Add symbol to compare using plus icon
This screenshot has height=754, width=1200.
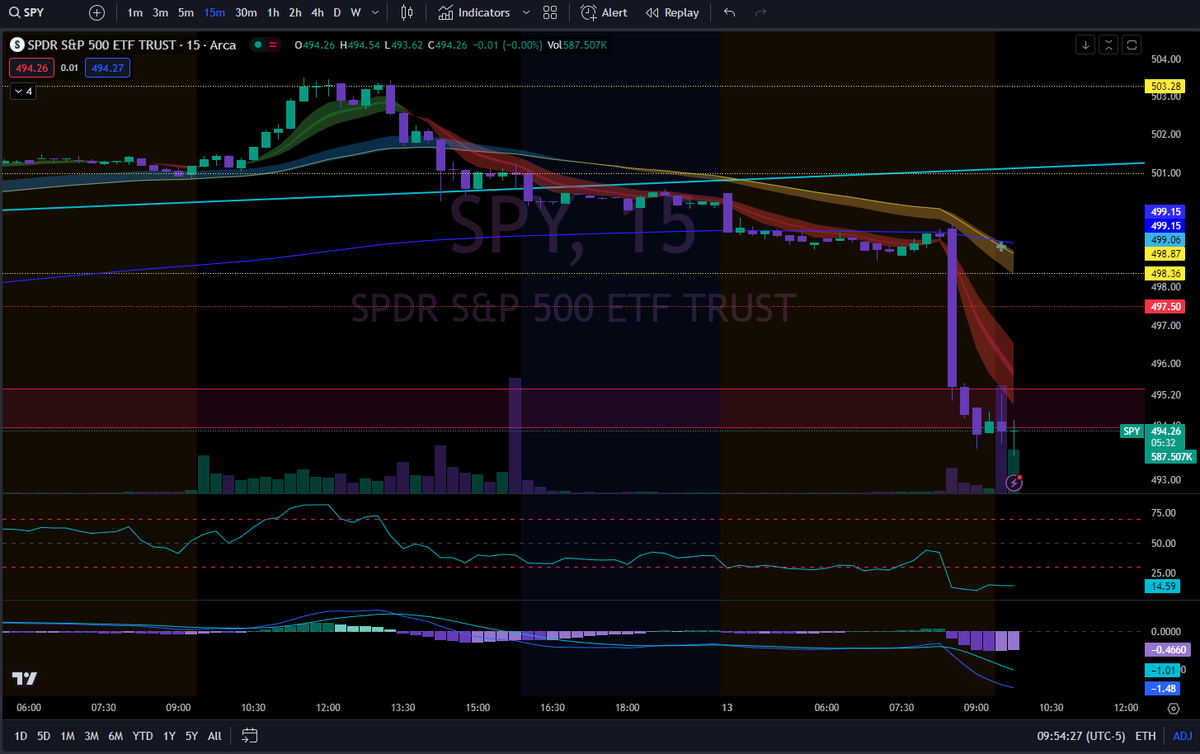click(96, 13)
